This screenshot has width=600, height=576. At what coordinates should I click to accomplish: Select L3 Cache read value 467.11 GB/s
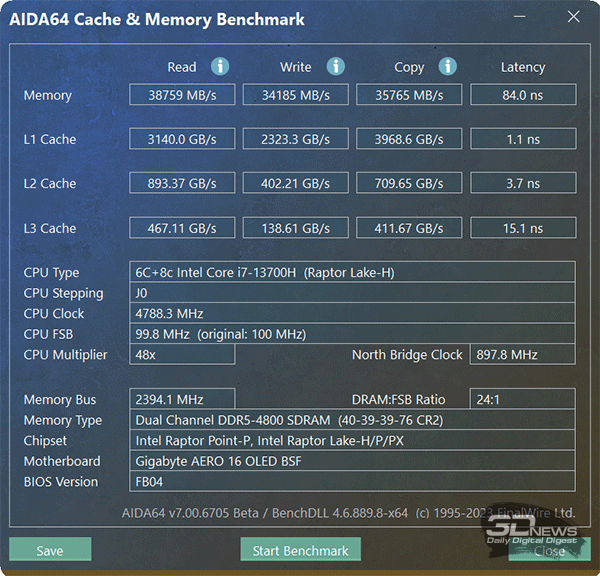coord(182,228)
